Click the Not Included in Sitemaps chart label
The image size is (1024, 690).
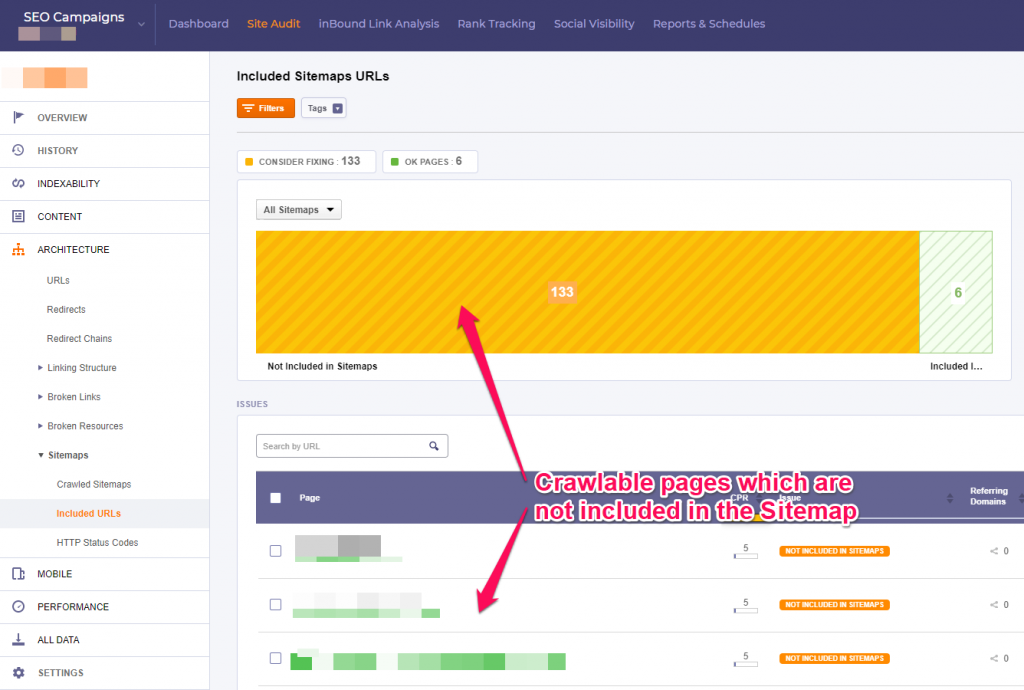tap(322, 366)
